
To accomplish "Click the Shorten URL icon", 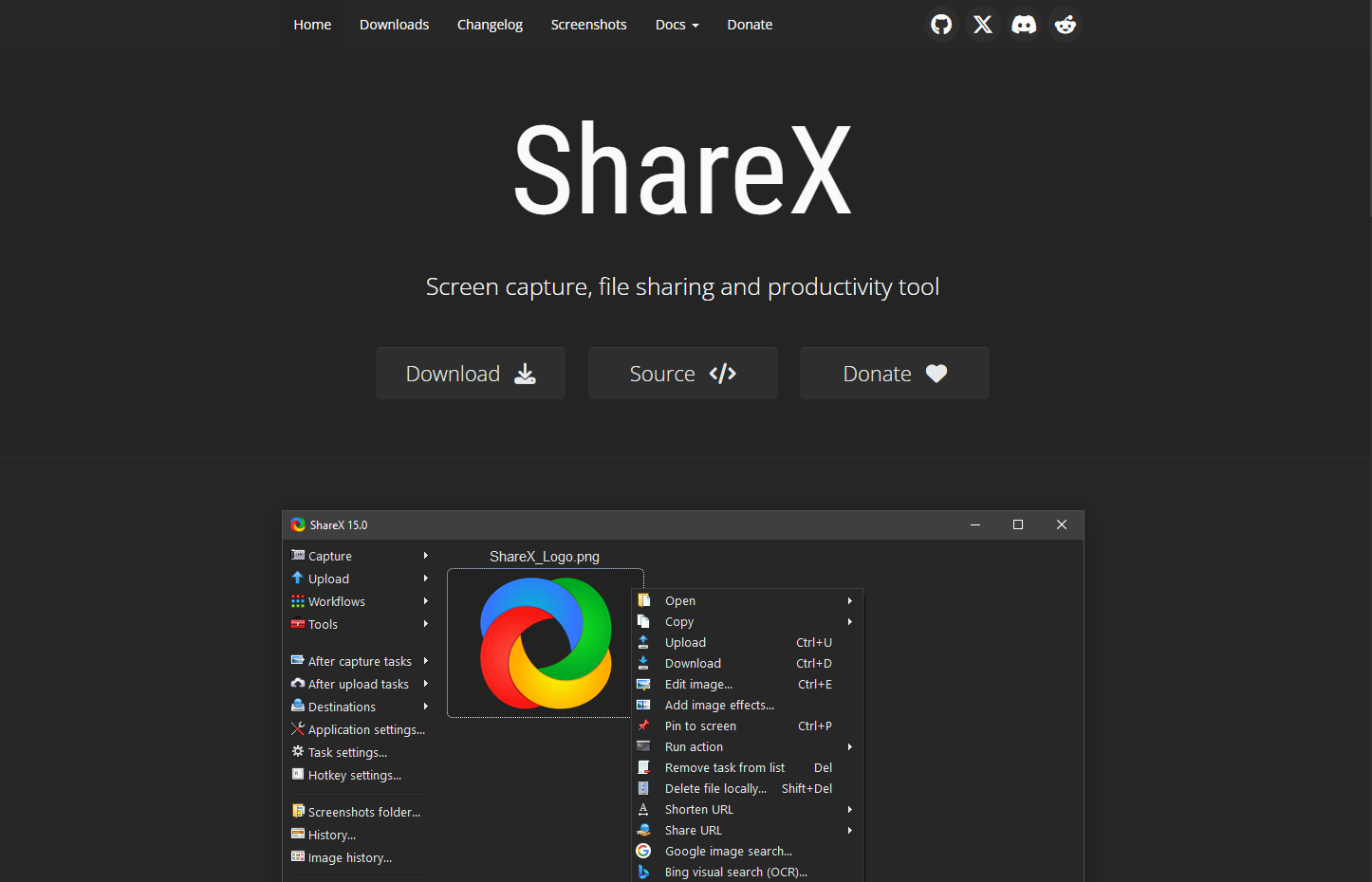I will pyautogui.click(x=643, y=809).
